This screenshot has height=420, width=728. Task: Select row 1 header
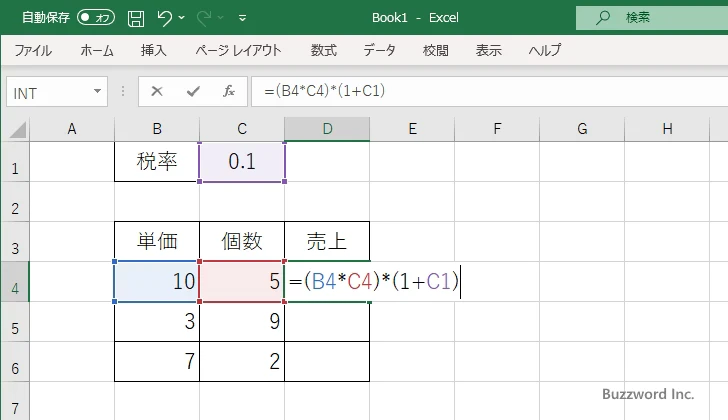[x=15, y=162]
